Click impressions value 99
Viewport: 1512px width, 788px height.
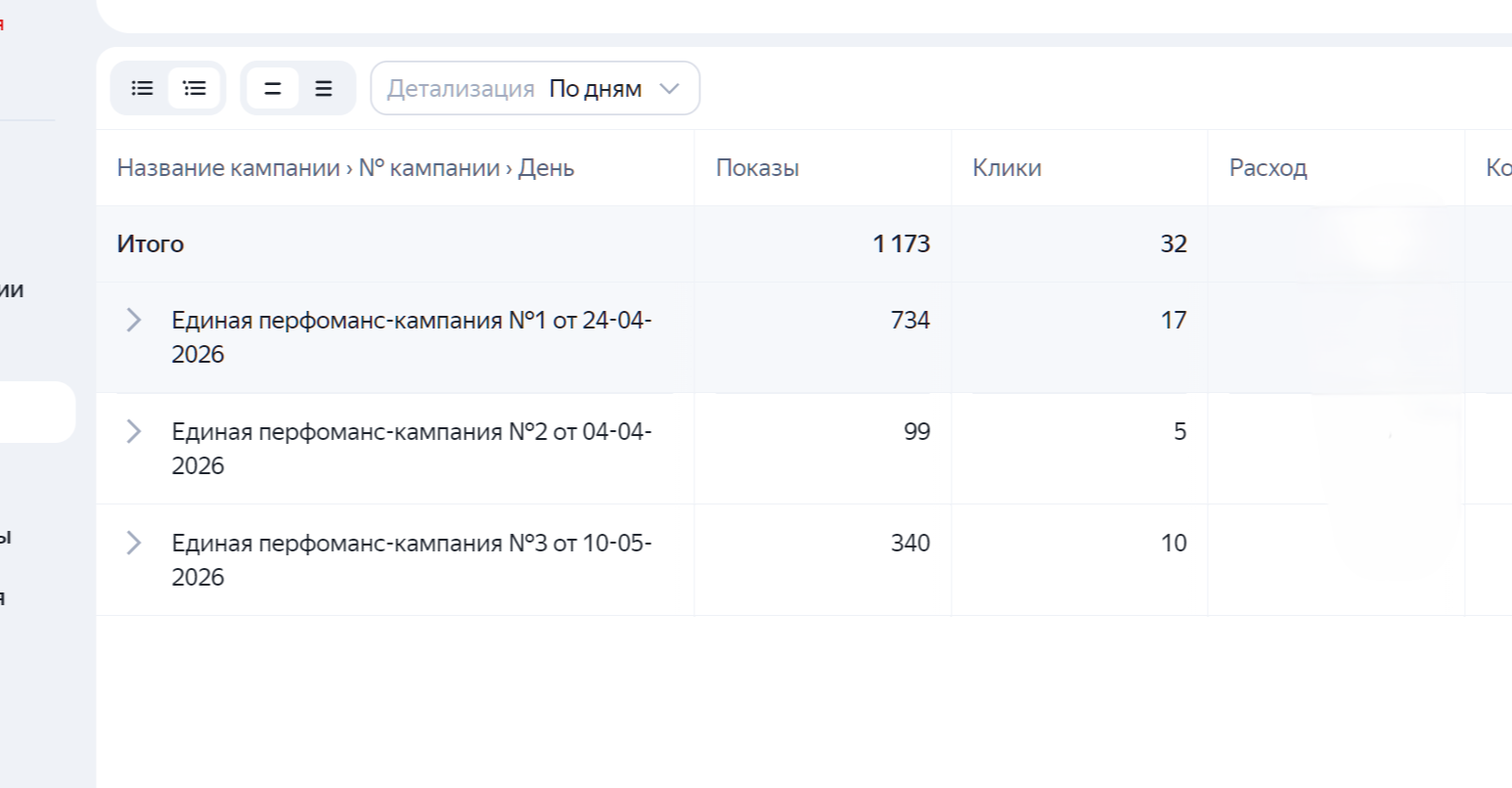916,431
